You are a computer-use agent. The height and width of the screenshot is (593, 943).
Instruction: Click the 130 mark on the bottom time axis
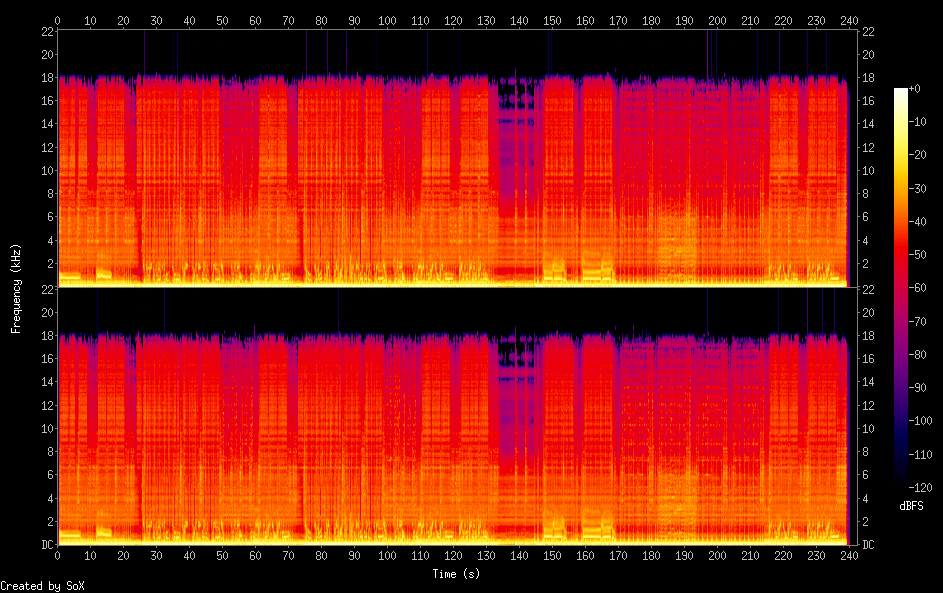coord(486,555)
